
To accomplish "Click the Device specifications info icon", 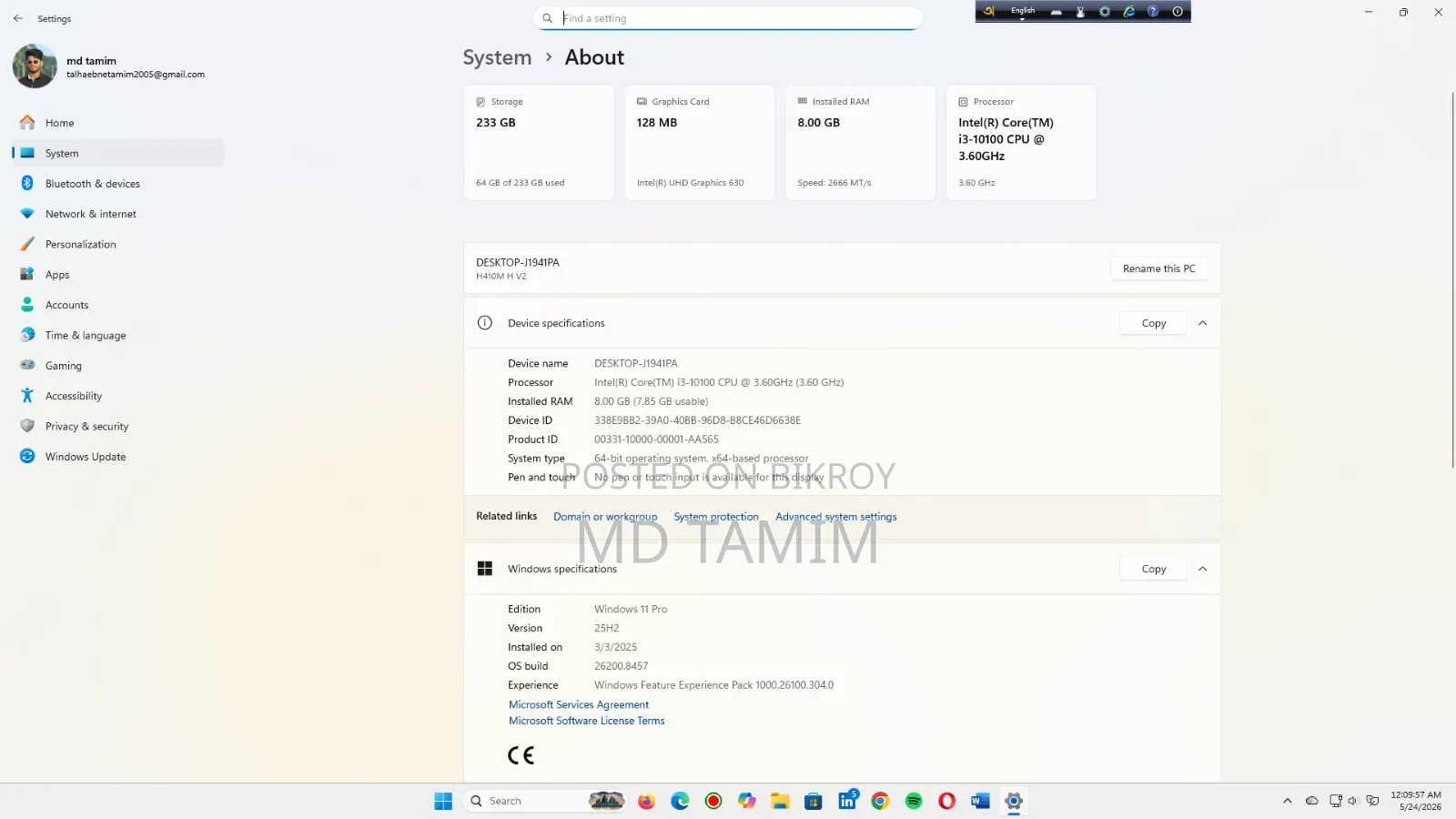I will pos(485,323).
